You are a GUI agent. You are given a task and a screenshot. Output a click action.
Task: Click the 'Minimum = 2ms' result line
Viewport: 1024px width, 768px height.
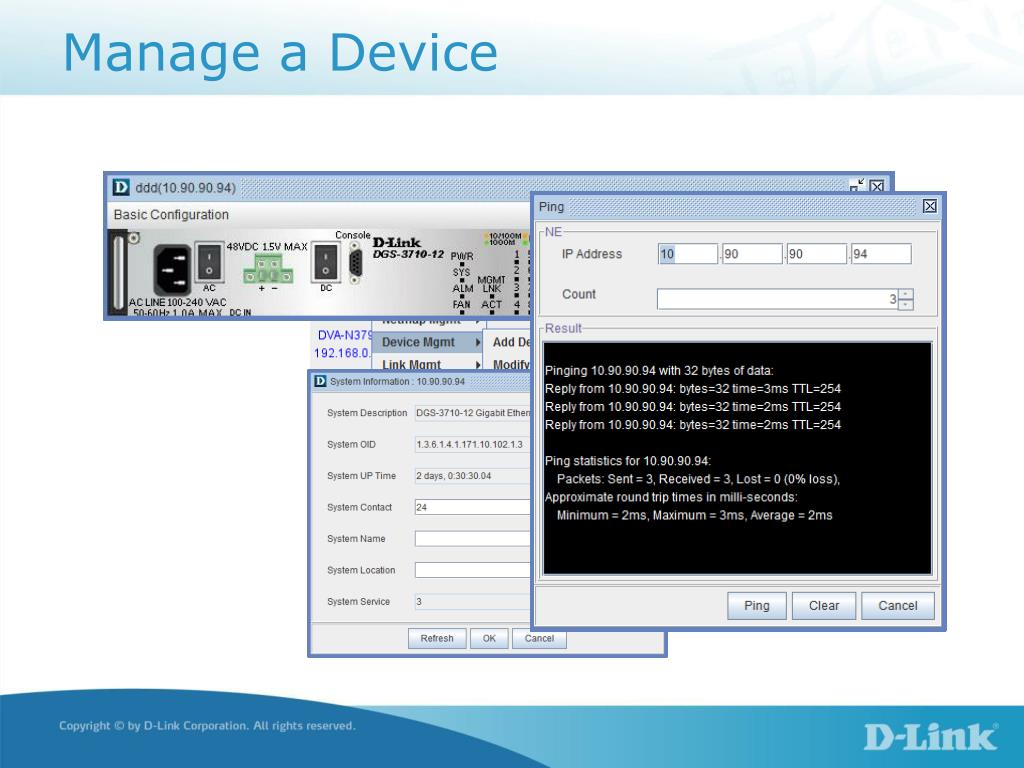point(694,515)
